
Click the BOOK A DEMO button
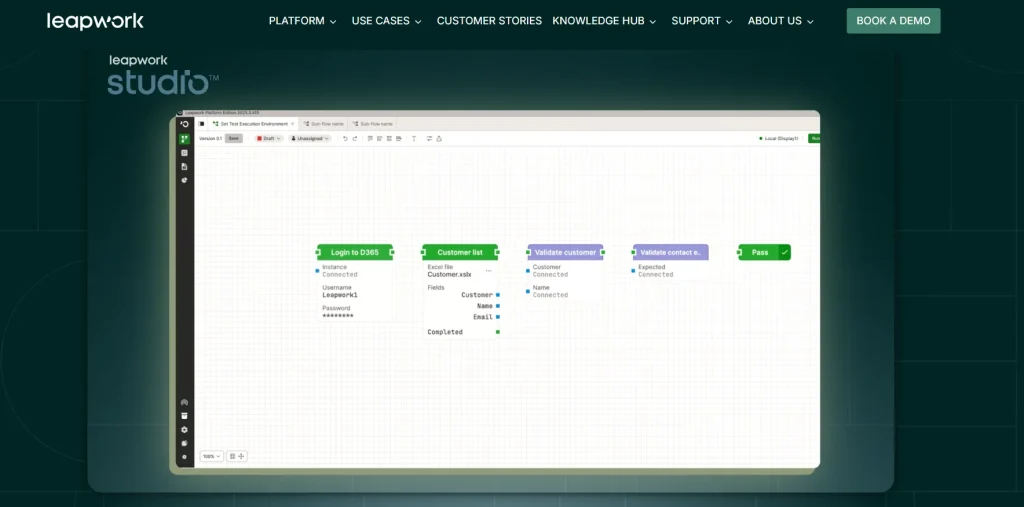[x=893, y=21]
